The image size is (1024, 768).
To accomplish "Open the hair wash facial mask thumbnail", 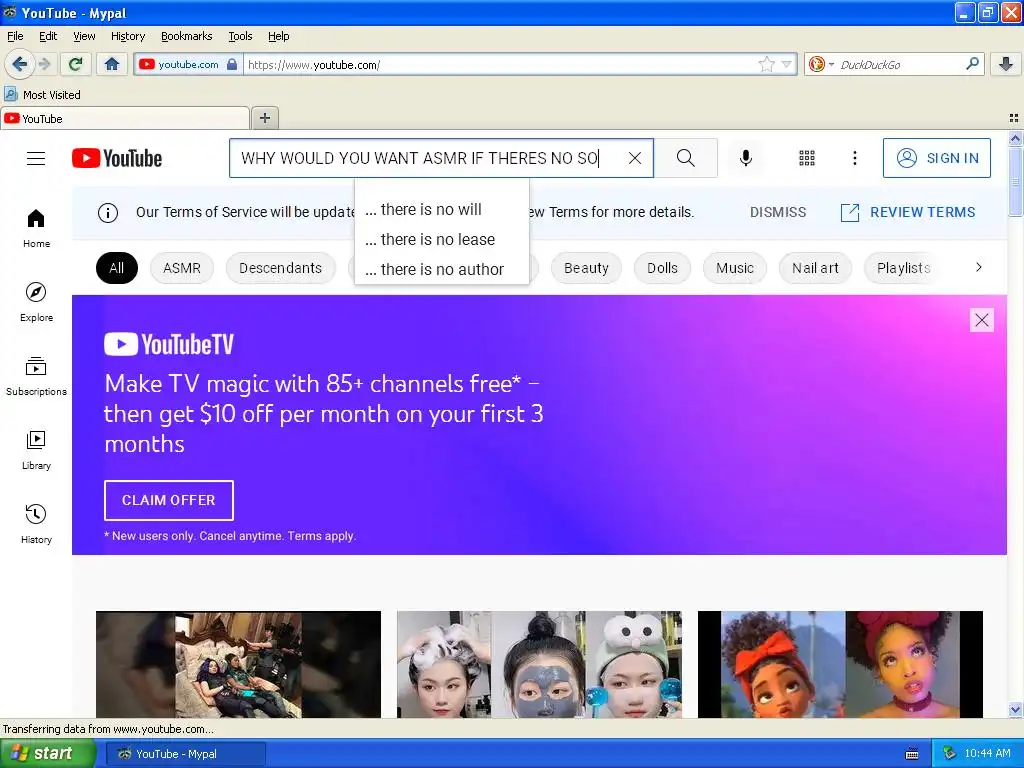I will click(539, 664).
